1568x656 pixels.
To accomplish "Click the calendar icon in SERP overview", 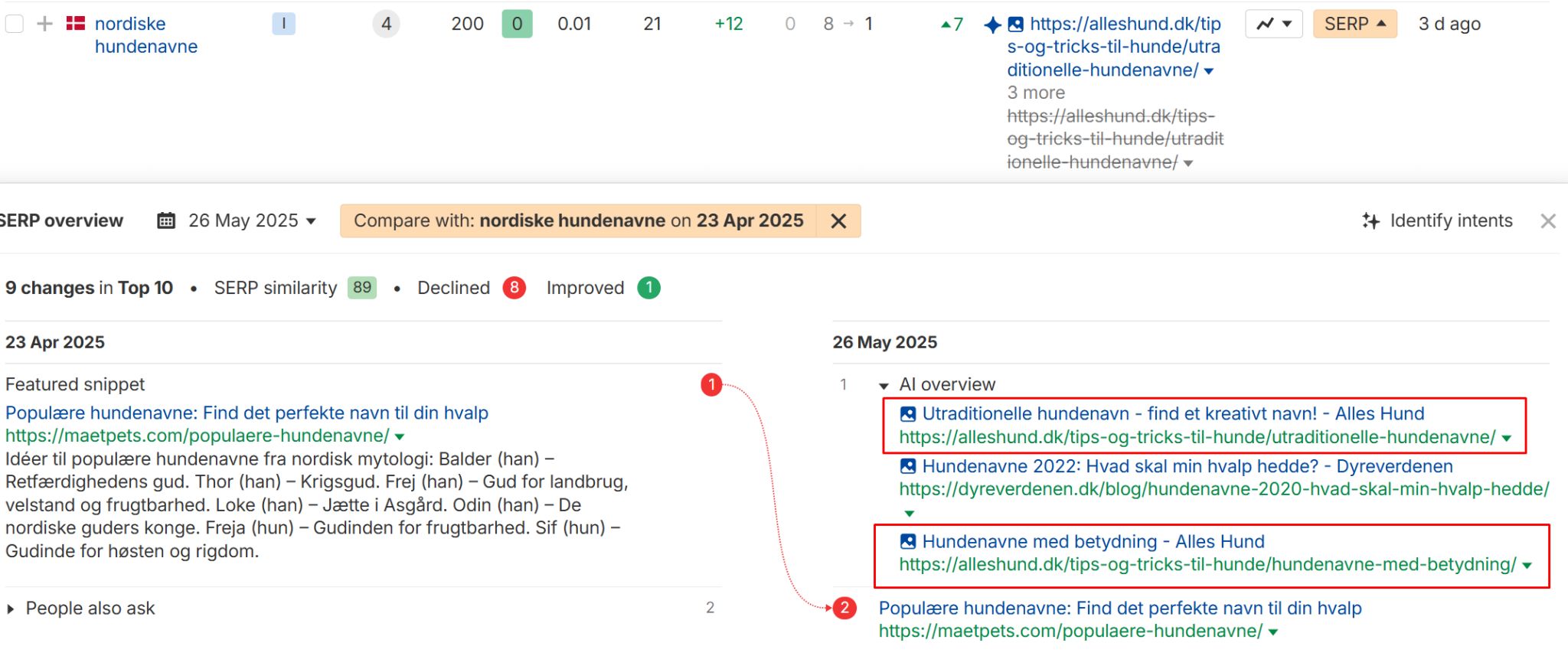I will click(x=166, y=220).
